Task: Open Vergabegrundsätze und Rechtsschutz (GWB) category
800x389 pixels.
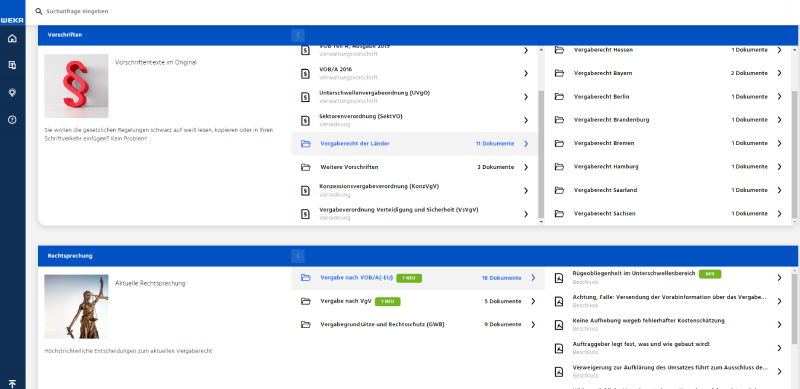Action: pyautogui.click(x=418, y=324)
